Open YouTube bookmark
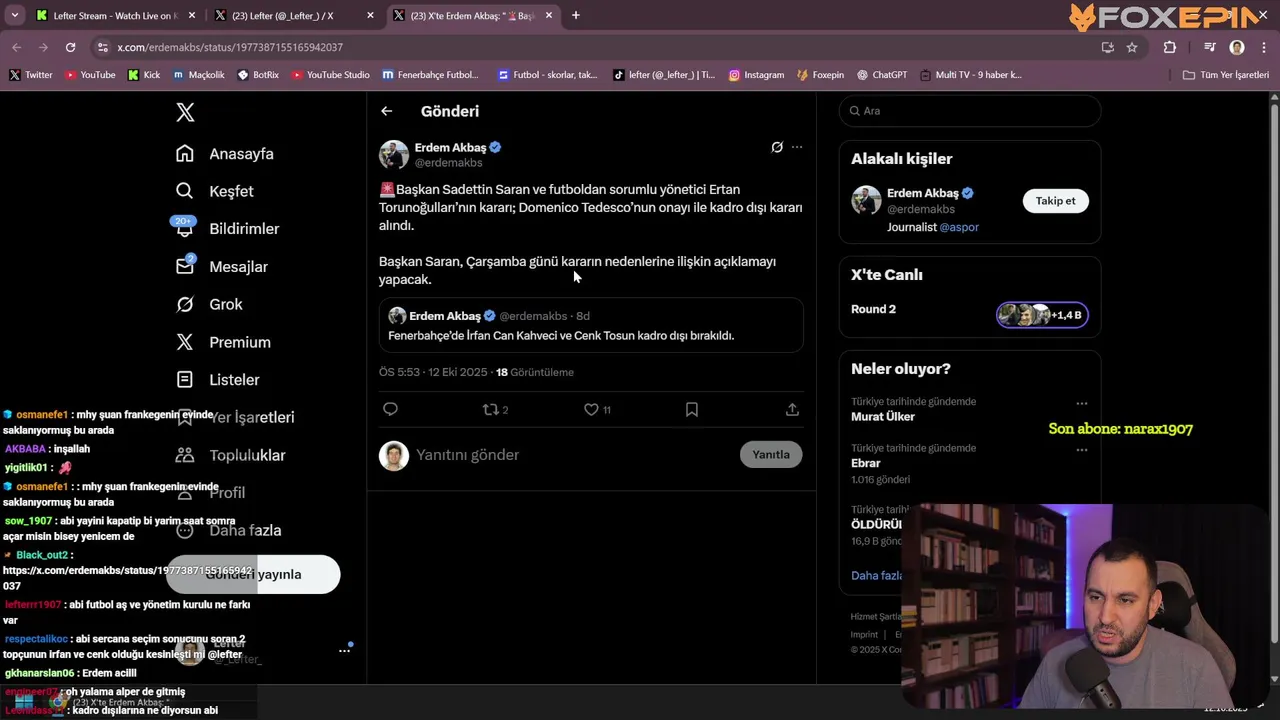1280x720 pixels. [90, 75]
